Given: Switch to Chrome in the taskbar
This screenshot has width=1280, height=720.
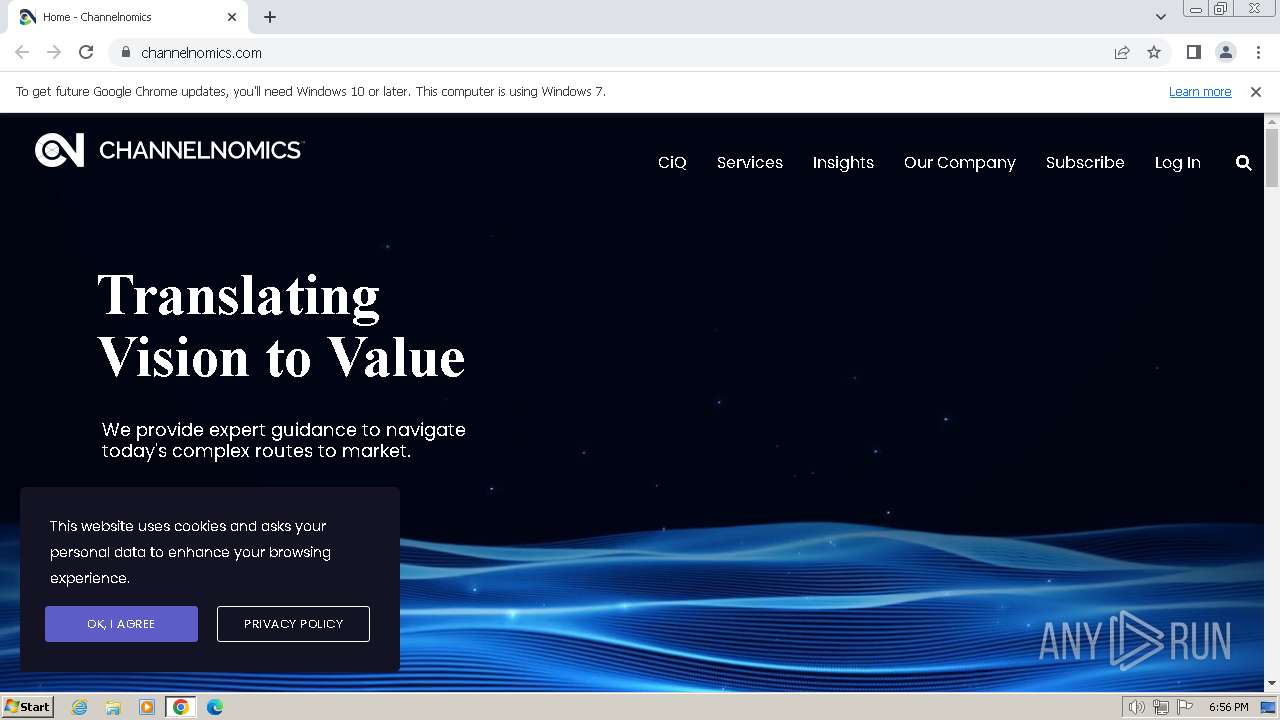Looking at the screenshot, I should pos(181,707).
